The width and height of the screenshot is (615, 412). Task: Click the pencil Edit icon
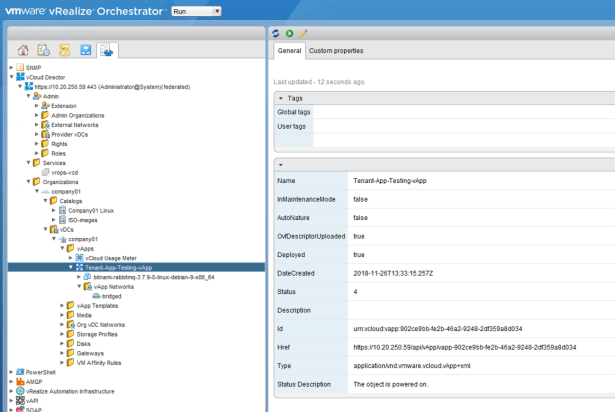303,32
